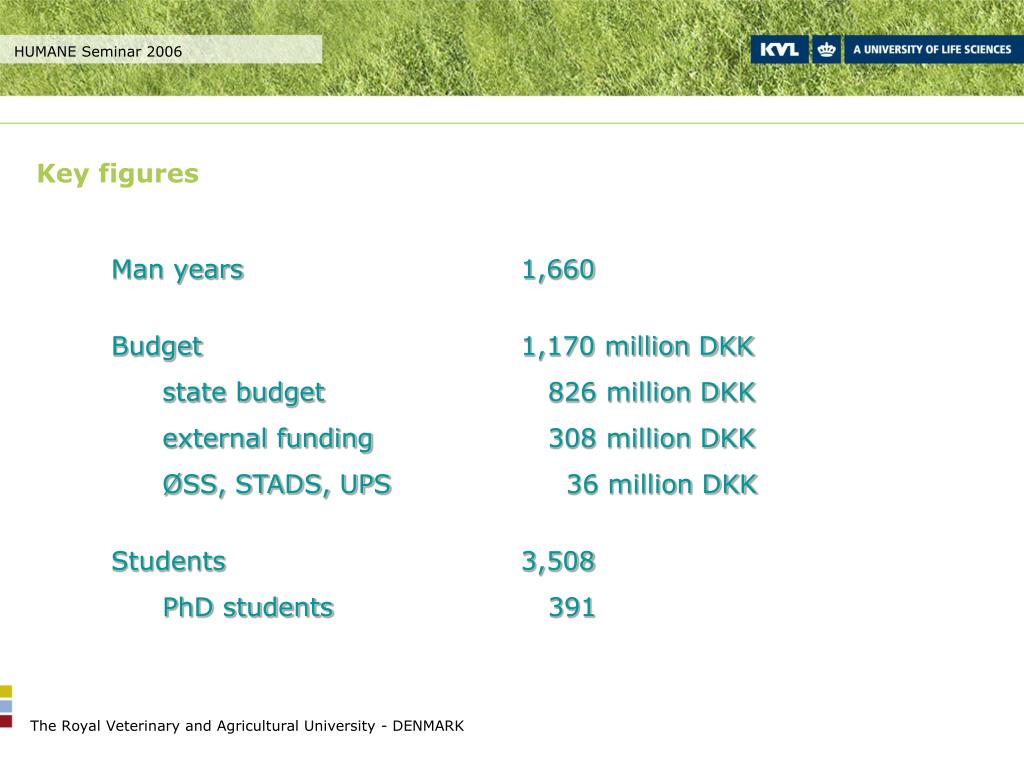Select the student count '3,508'

pyautogui.click(x=558, y=562)
